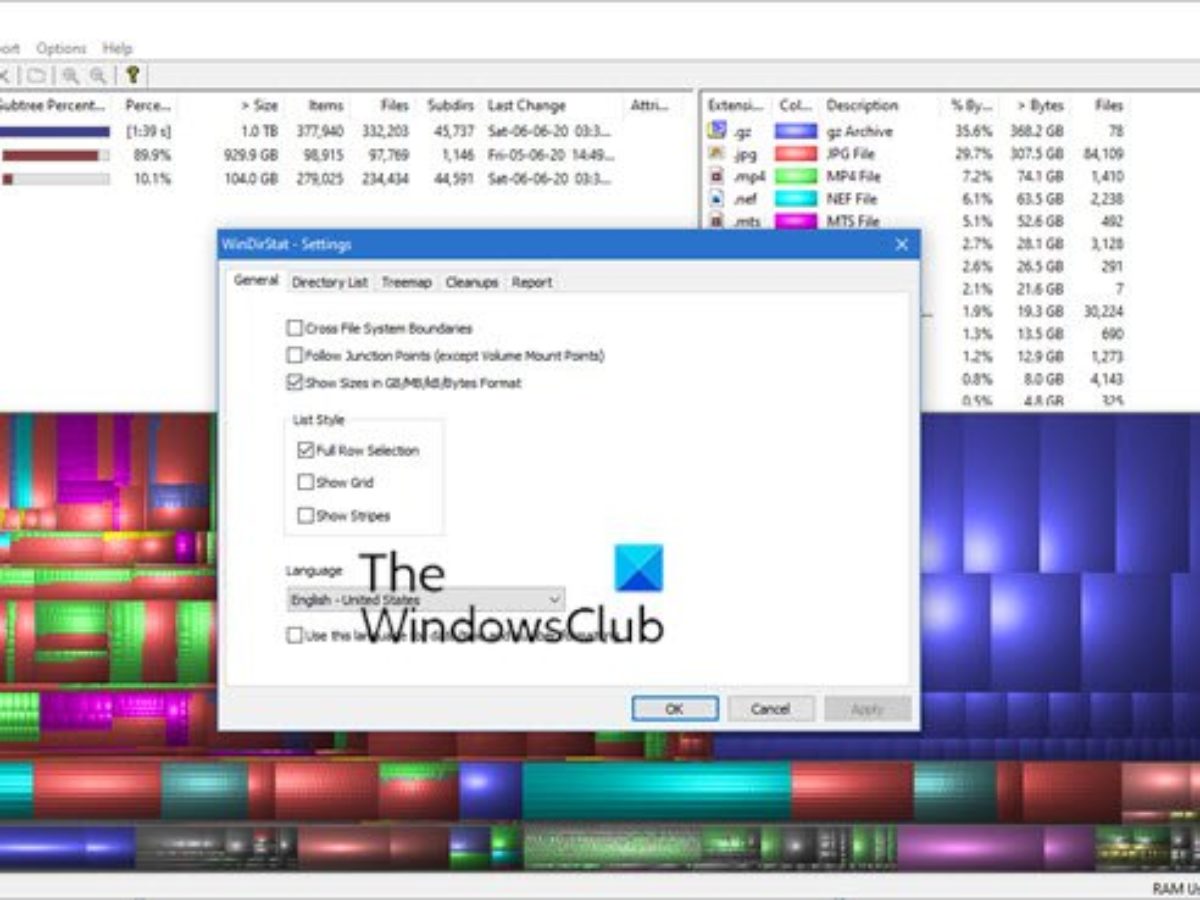
Task: Open the Language dropdown (English - United States)
Action: pyautogui.click(x=425, y=600)
